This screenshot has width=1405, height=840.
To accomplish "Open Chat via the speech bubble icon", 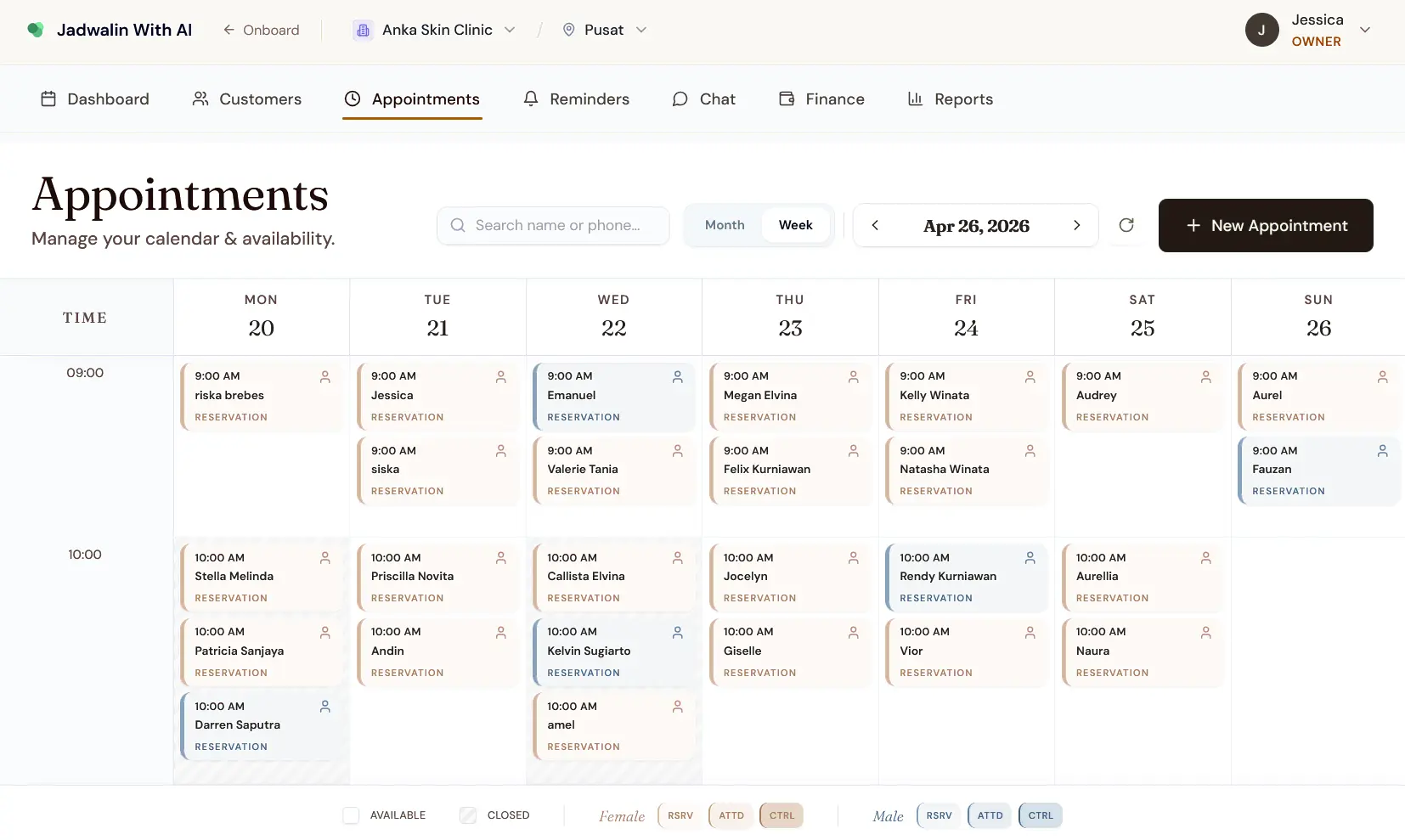I will coord(680,99).
